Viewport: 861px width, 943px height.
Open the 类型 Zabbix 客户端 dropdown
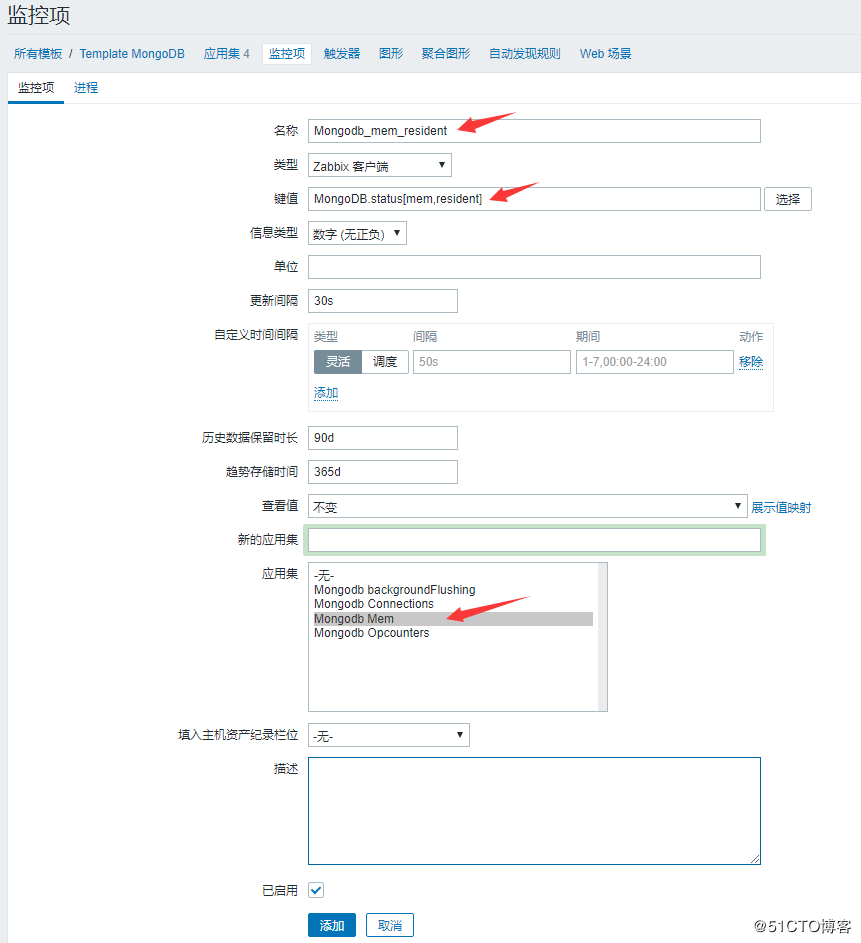[x=379, y=165]
